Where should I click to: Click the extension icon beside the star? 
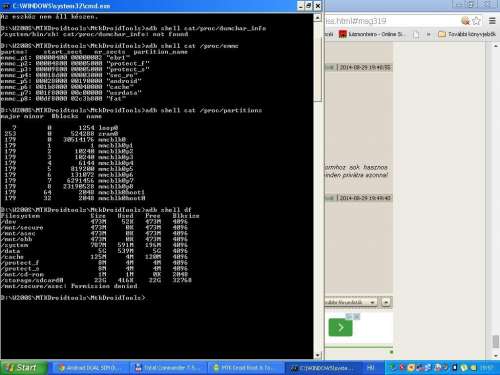point(465,21)
